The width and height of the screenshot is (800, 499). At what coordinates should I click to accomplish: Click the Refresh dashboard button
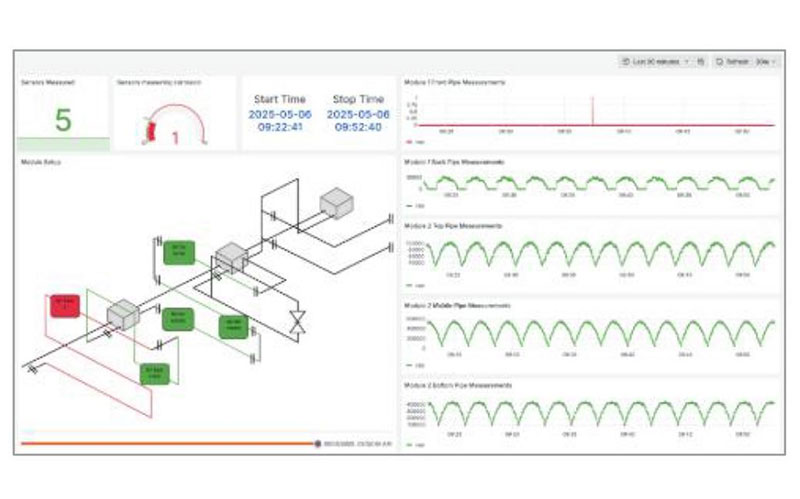(x=732, y=62)
